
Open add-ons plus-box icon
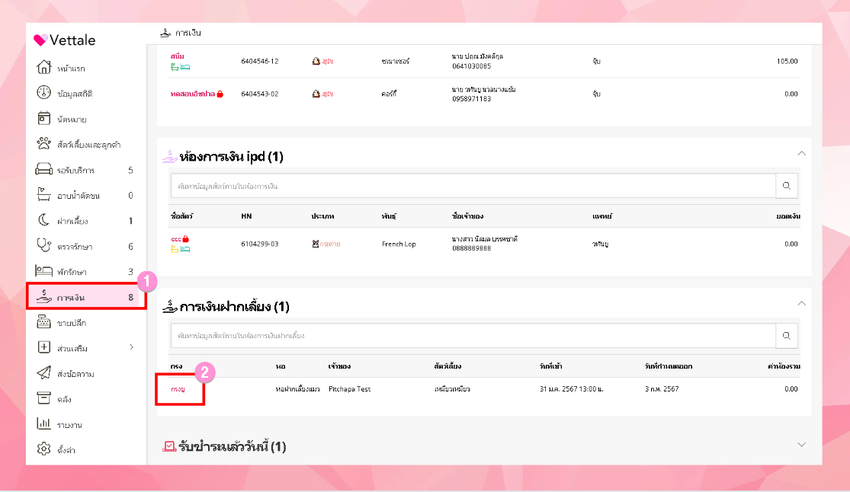coord(44,347)
